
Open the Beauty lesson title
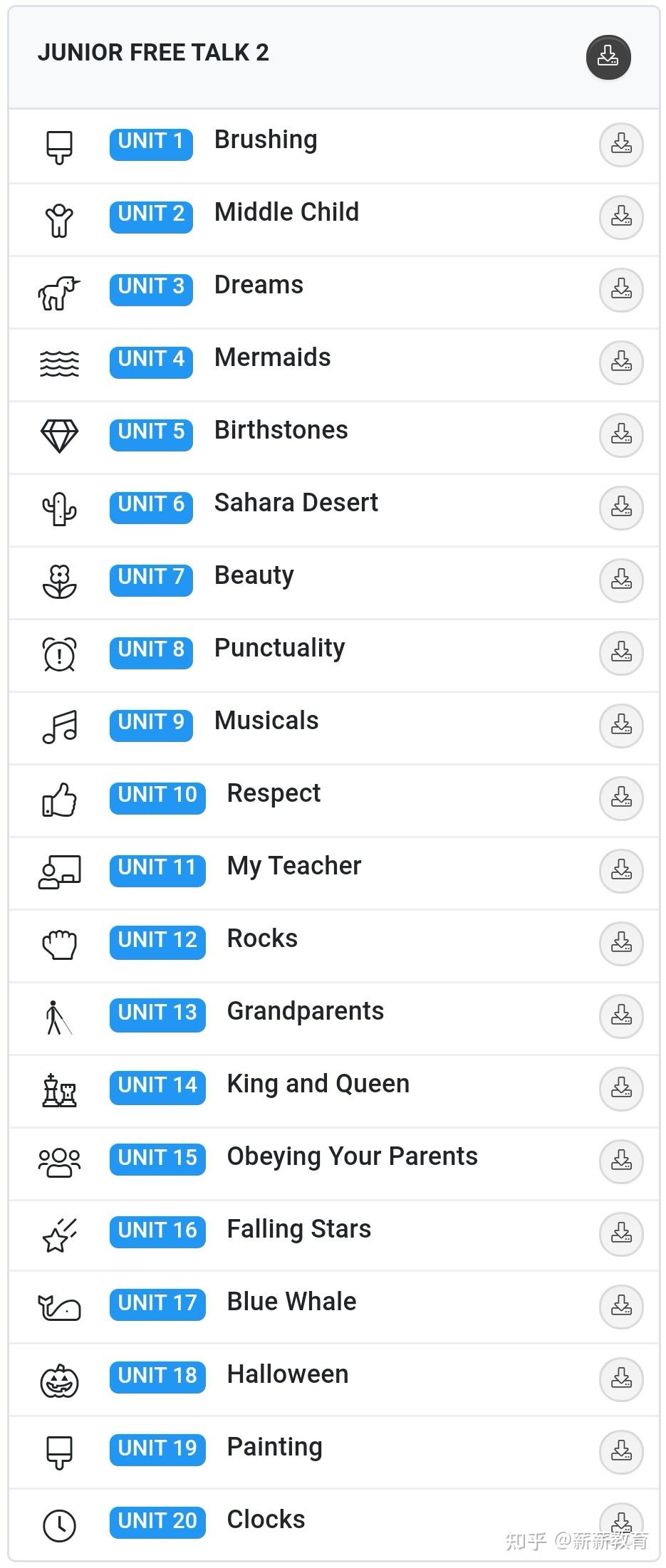click(254, 575)
